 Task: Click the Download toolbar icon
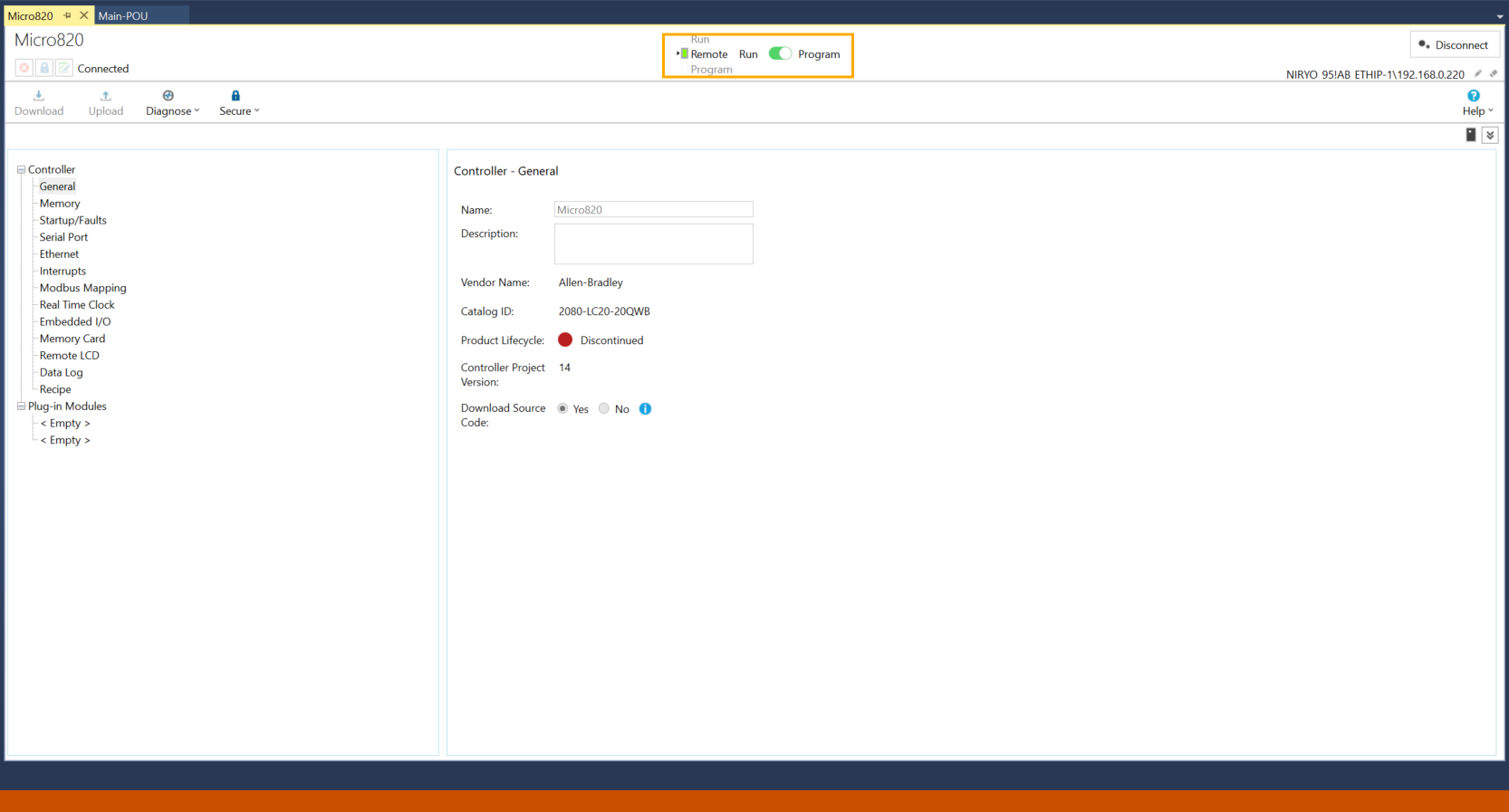coord(39,96)
